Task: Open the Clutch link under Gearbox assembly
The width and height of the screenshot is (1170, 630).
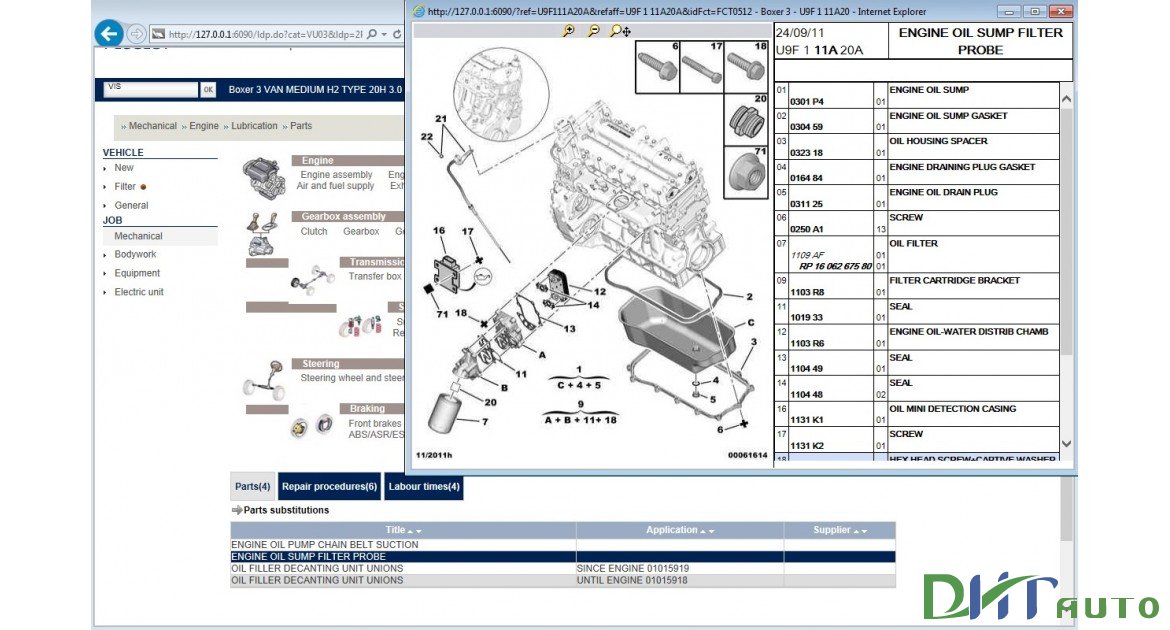Action: click(x=313, y=231)
